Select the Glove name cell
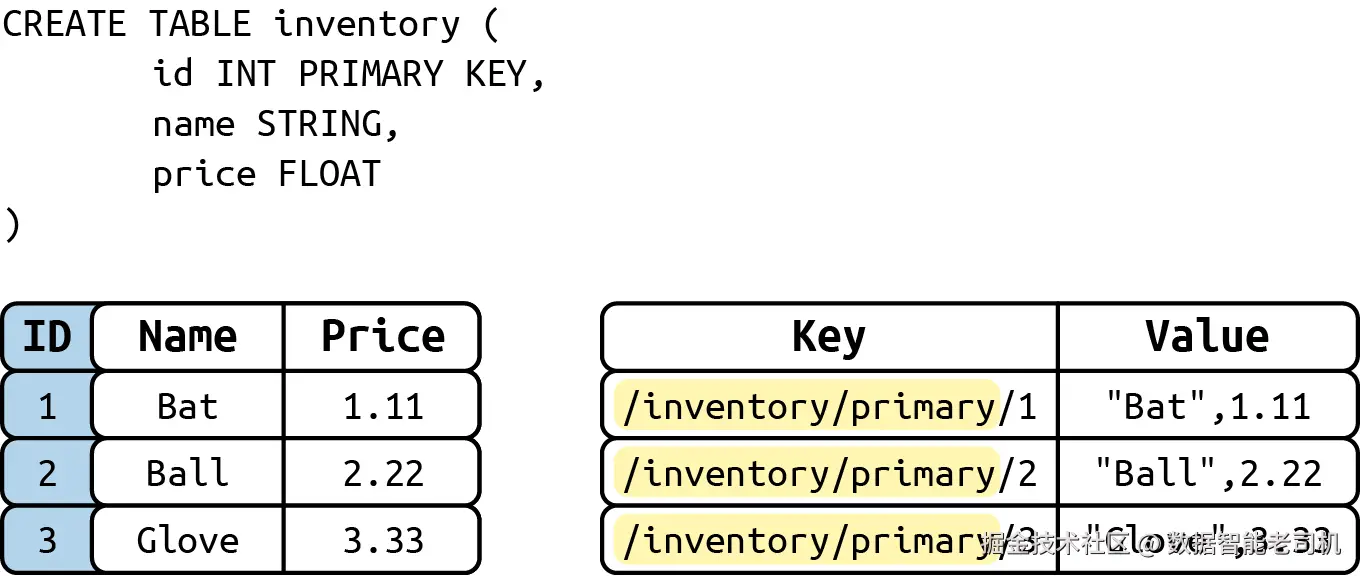This screenshot has height=576, width=1360. click(188, 540)
